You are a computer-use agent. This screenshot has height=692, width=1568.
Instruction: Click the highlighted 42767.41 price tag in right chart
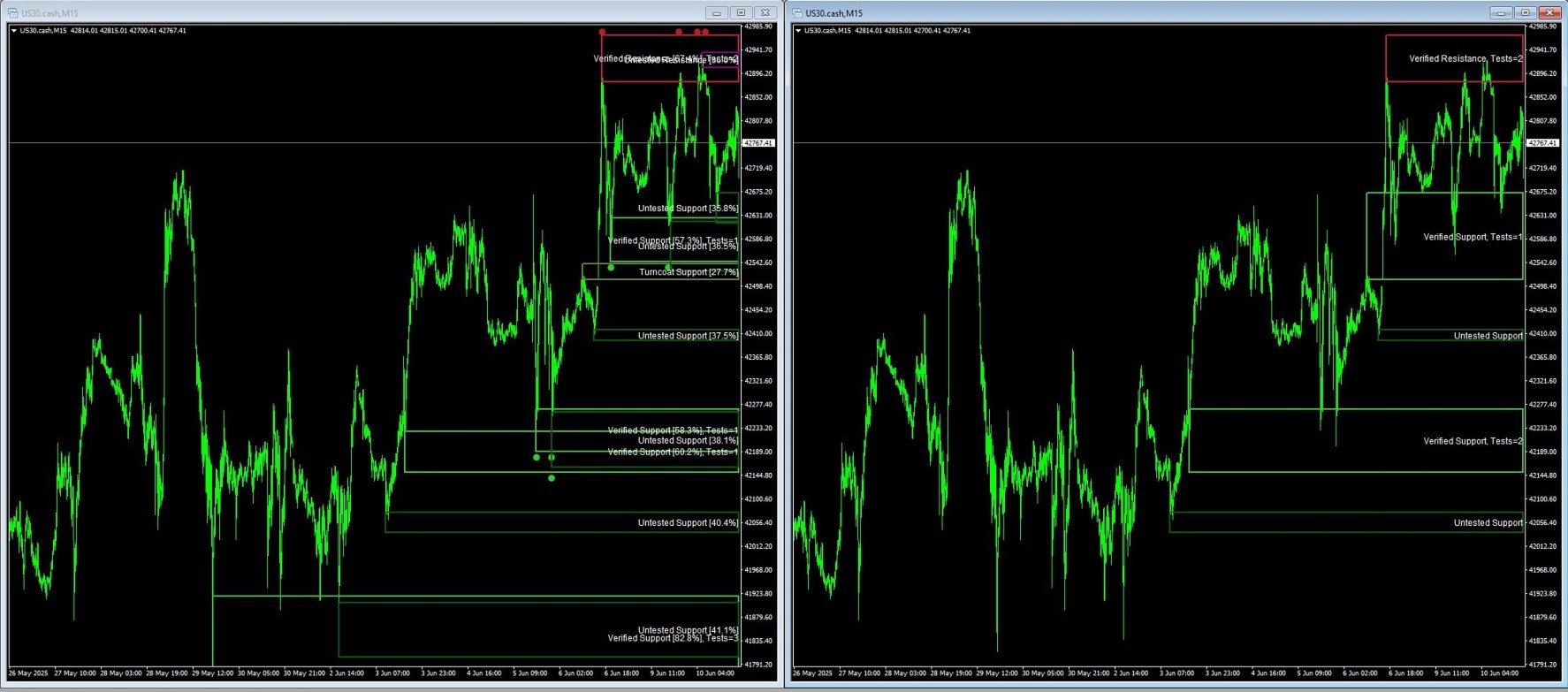tap(1542, 143)
